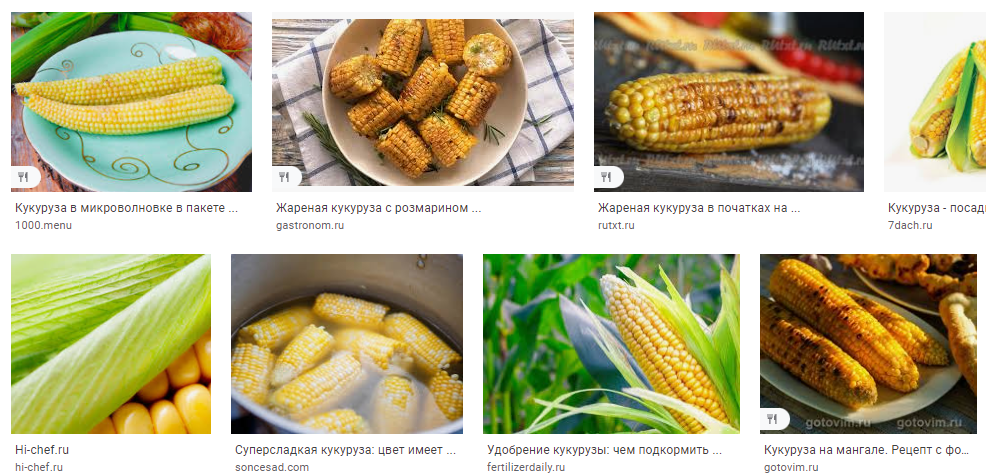Open 'Жареная кукуруза в початках на' title
This screenshot has width=986, height=474.
pos(699,208)
